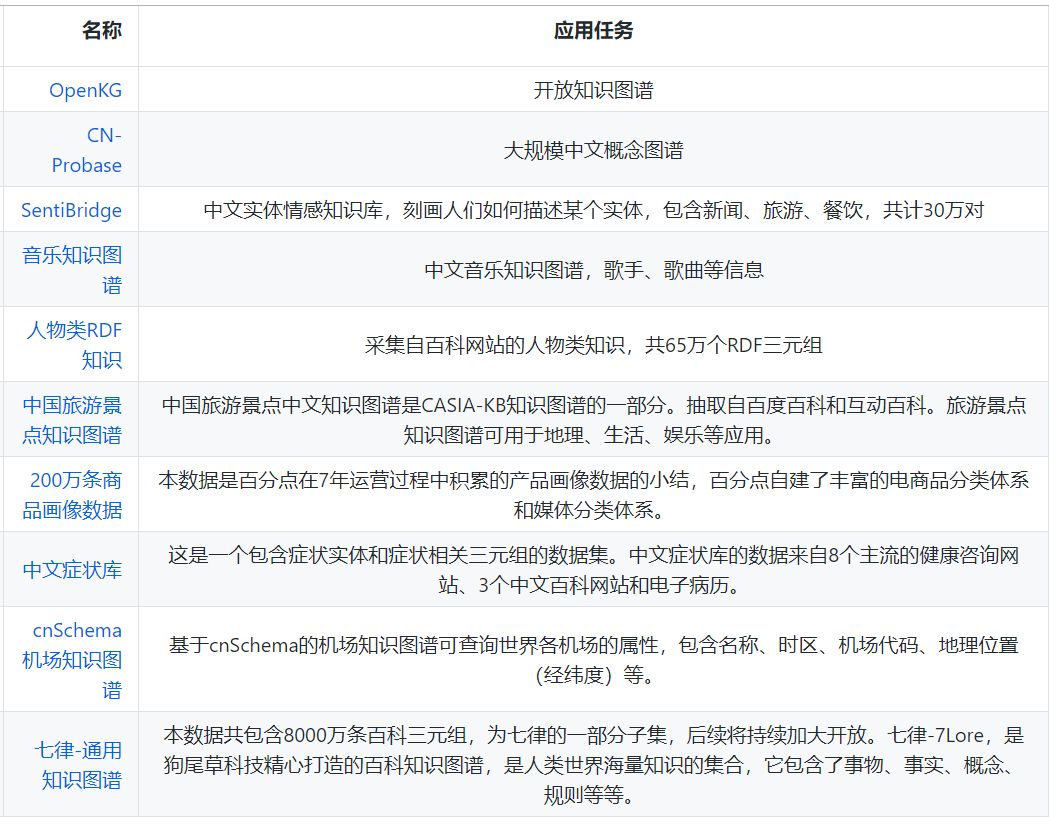Open the 七律-通用知识图谱 link
1049x826 pixels.
(78, 764)
